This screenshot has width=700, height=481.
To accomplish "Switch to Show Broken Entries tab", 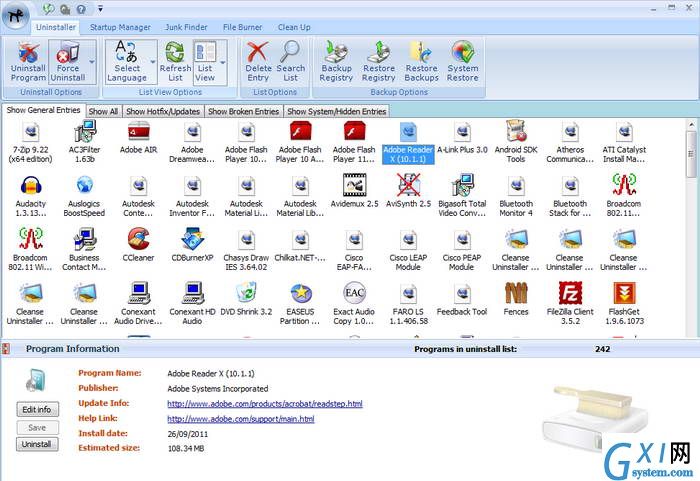I will (243, 111).
